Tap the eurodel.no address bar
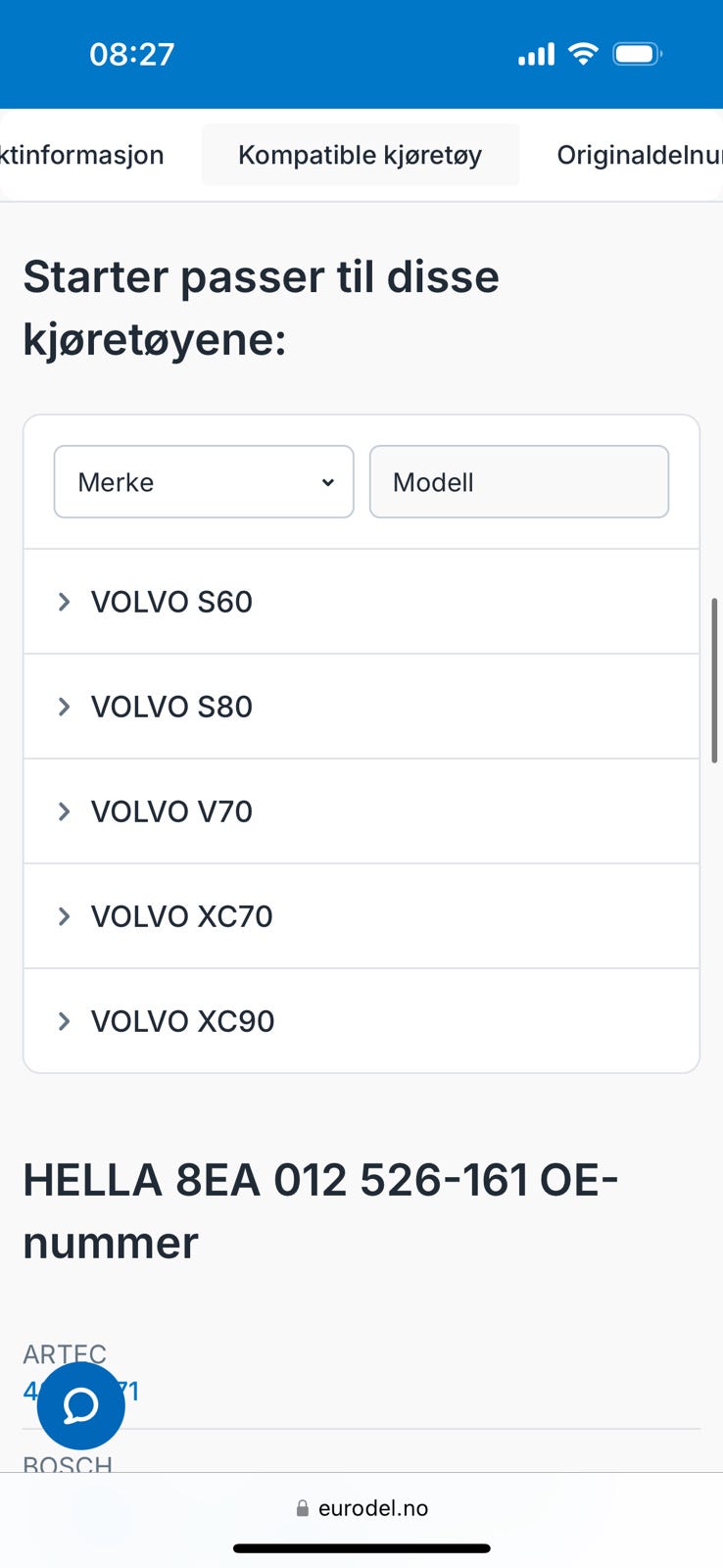 click(x=372, y=1508)
